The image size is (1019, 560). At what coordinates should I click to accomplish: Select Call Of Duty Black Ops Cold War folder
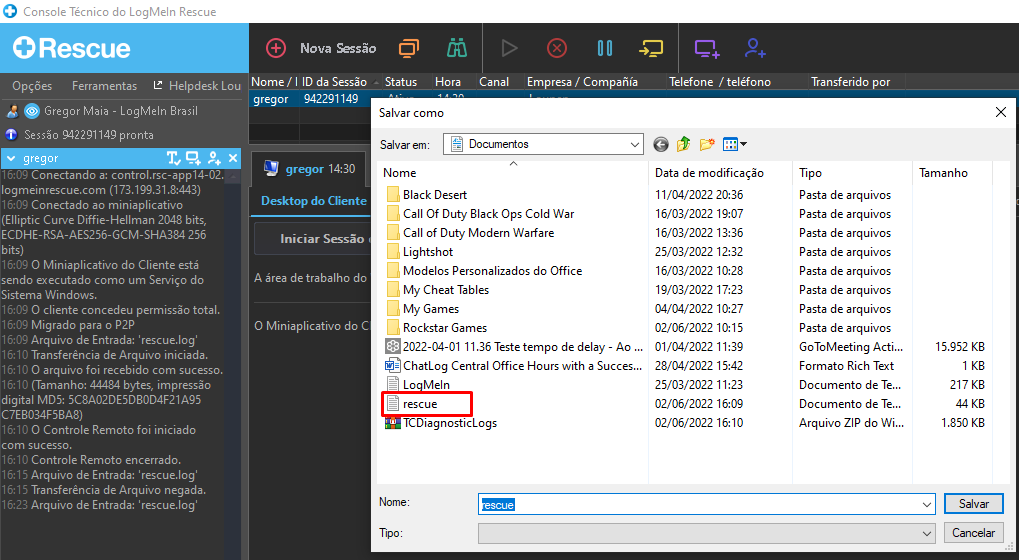click(x=488, y=214)
